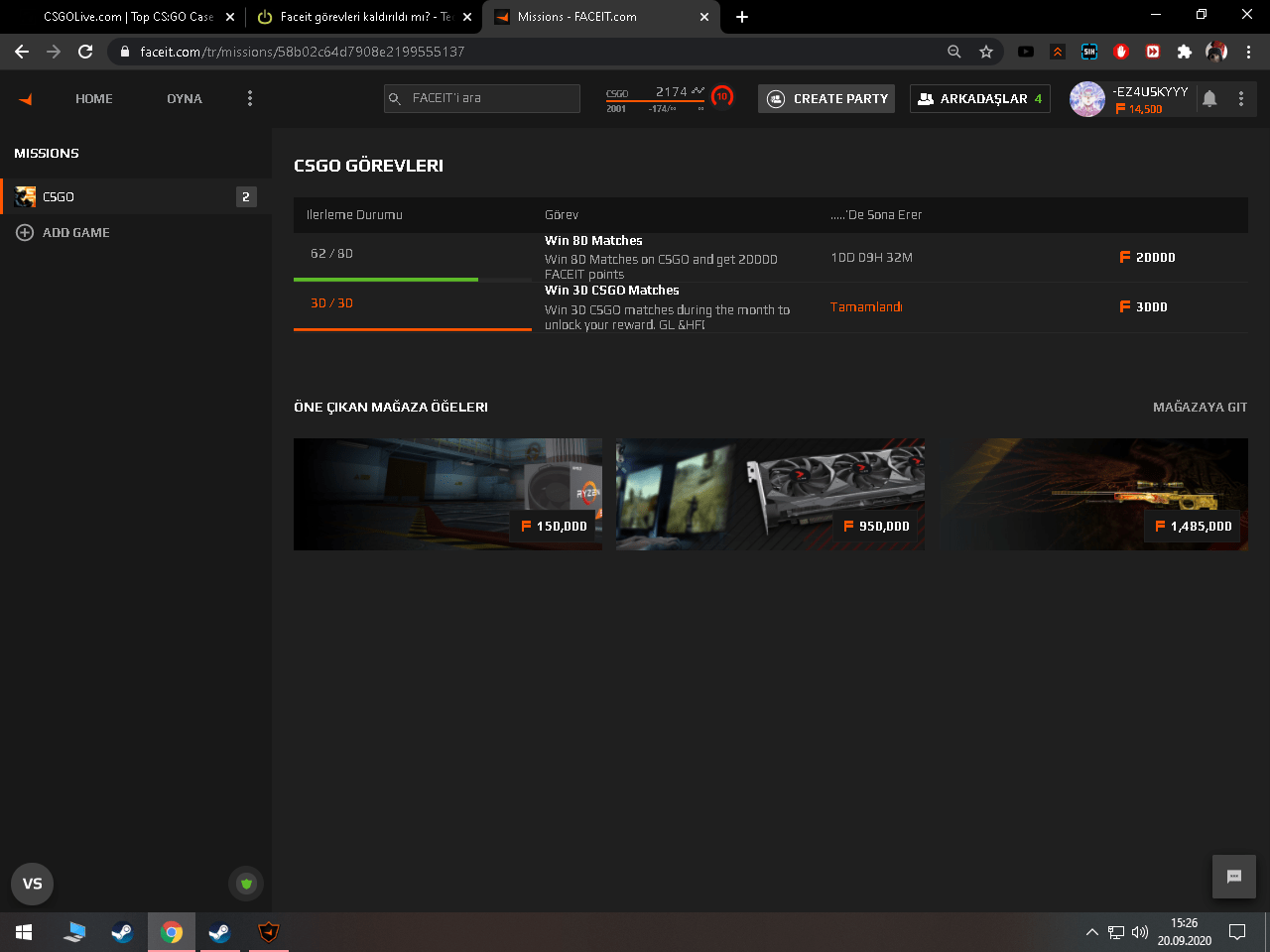The image size is (1270, 952).
Task: Open the network icon in the system tray
Action: (1116, 932)
